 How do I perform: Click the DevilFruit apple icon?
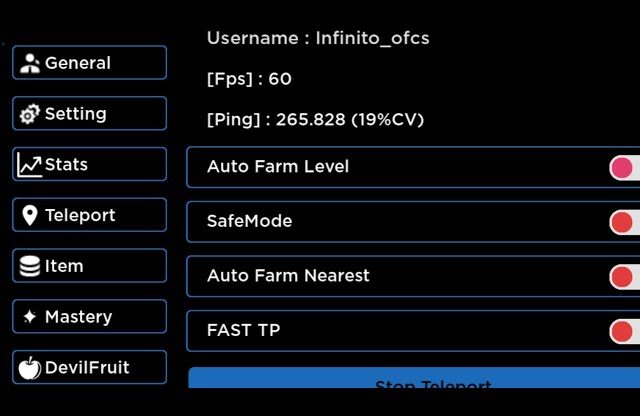(x=30, y=368)
